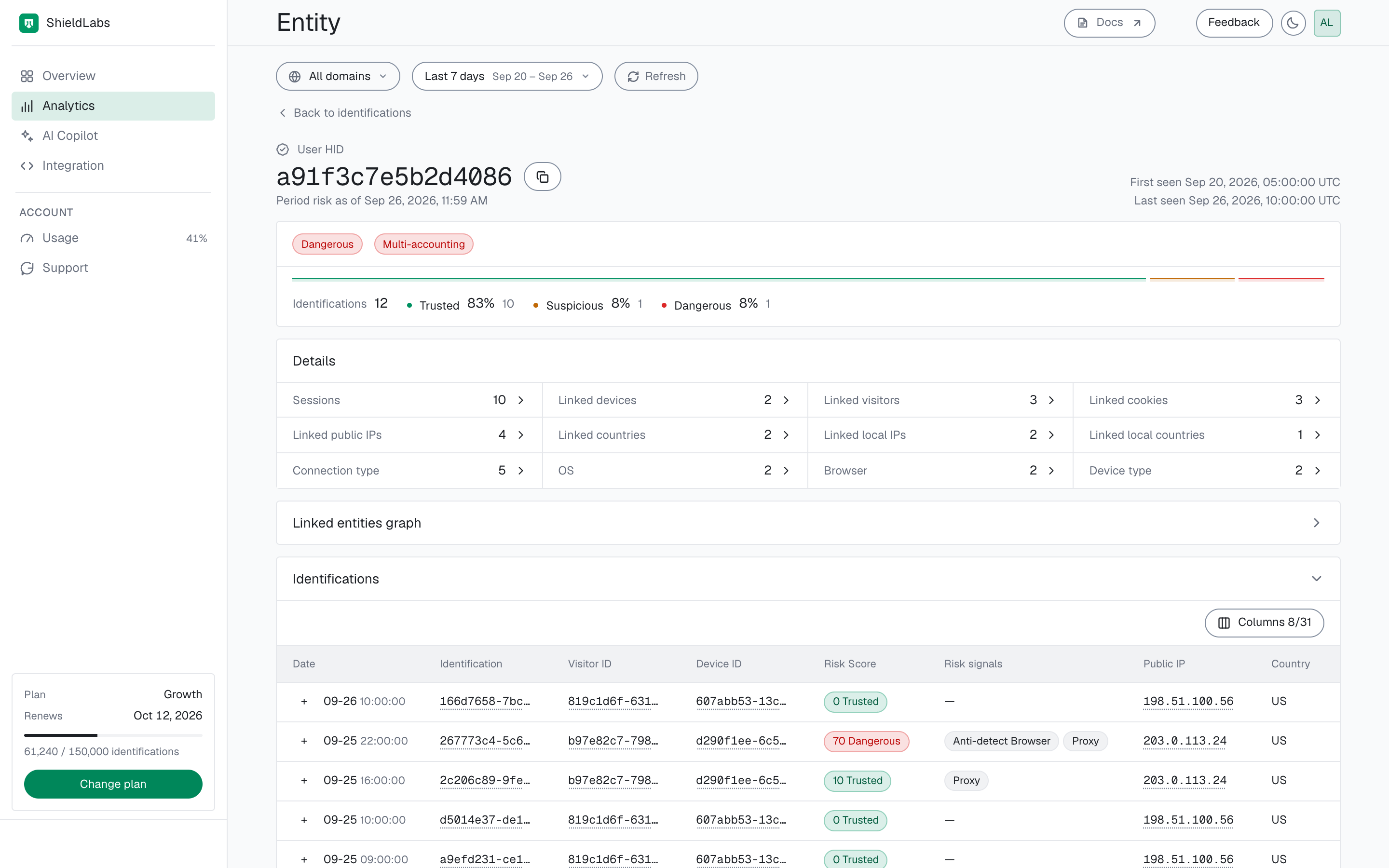Toggle dark mode moon icon
The width and height of the screenshot is (1389, 868).
[1293, 23]
